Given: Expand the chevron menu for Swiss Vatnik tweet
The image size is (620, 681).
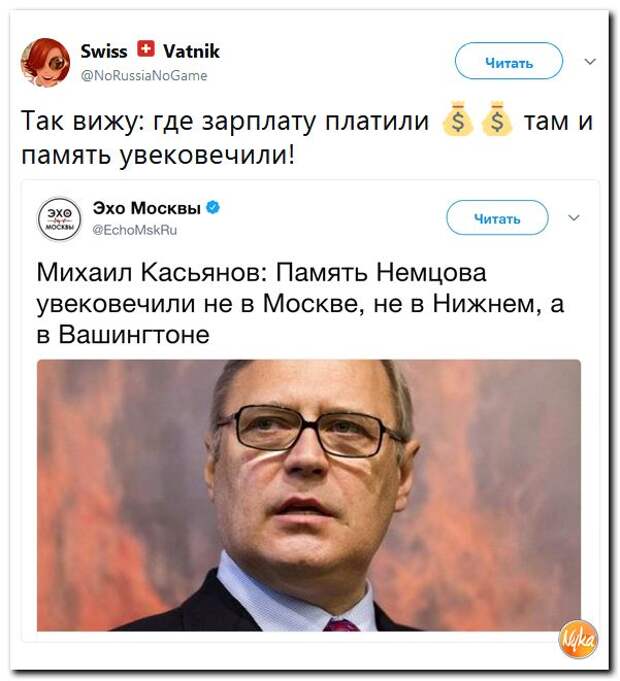Looking at the screenshot, I should click(x=590, y=61).
